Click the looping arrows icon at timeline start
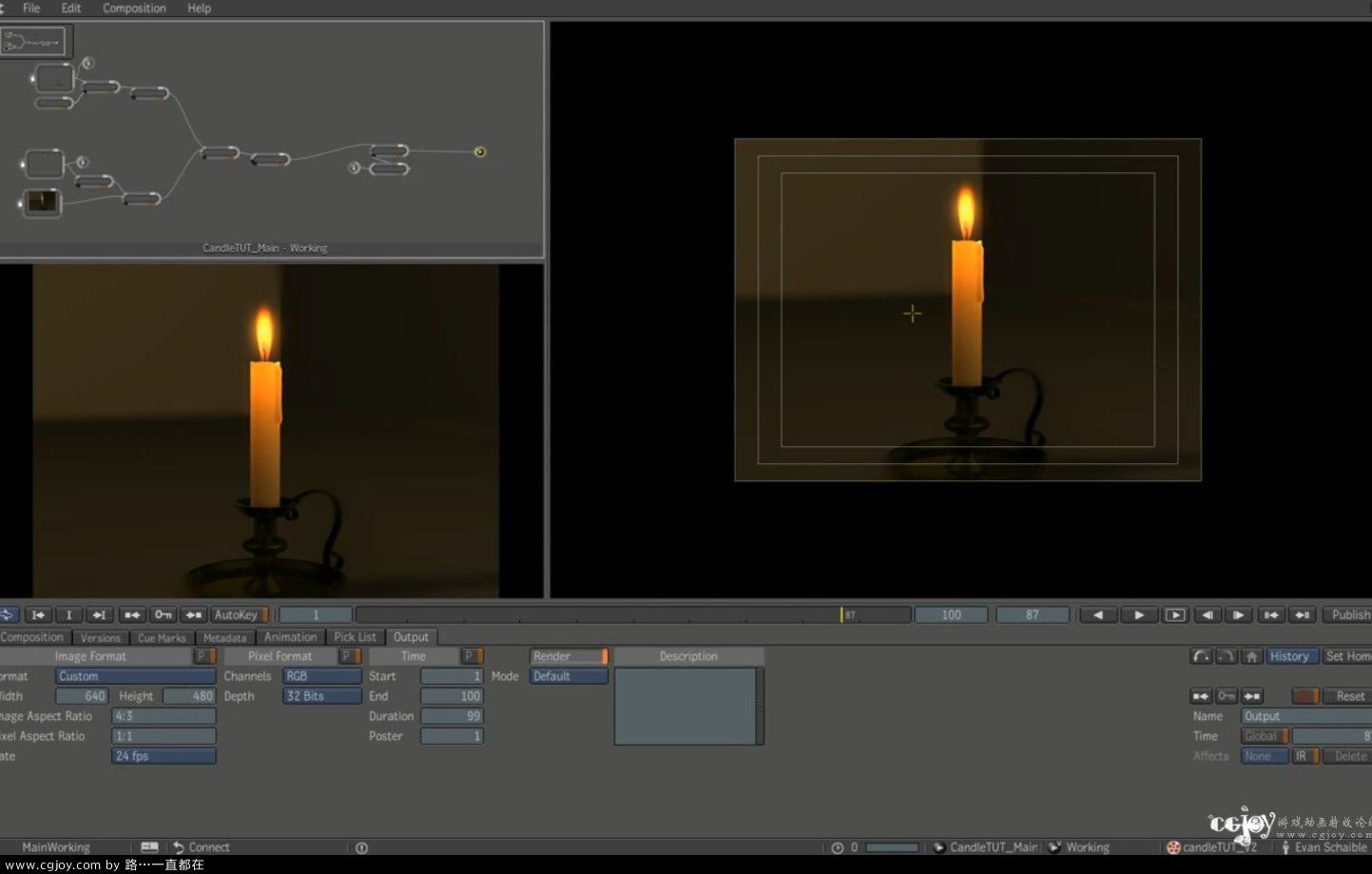The height and width of the screenshot is (874, 1372). (8, 615)
